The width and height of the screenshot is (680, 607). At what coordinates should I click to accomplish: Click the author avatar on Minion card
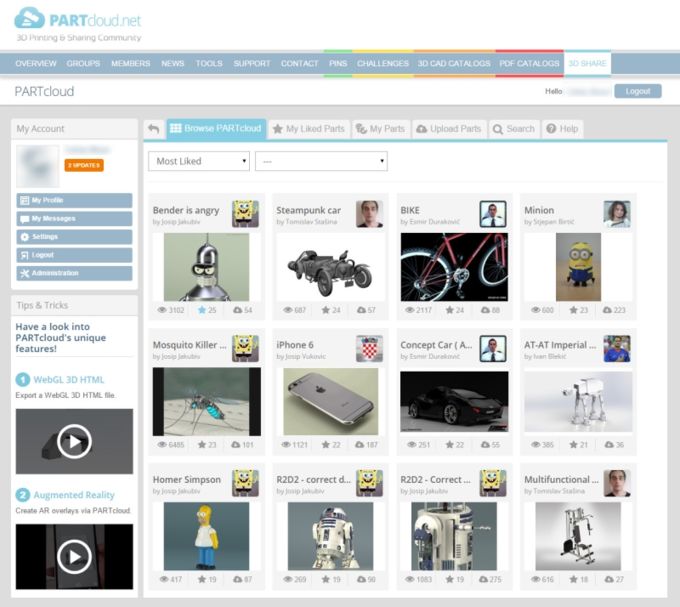(617, 214)
